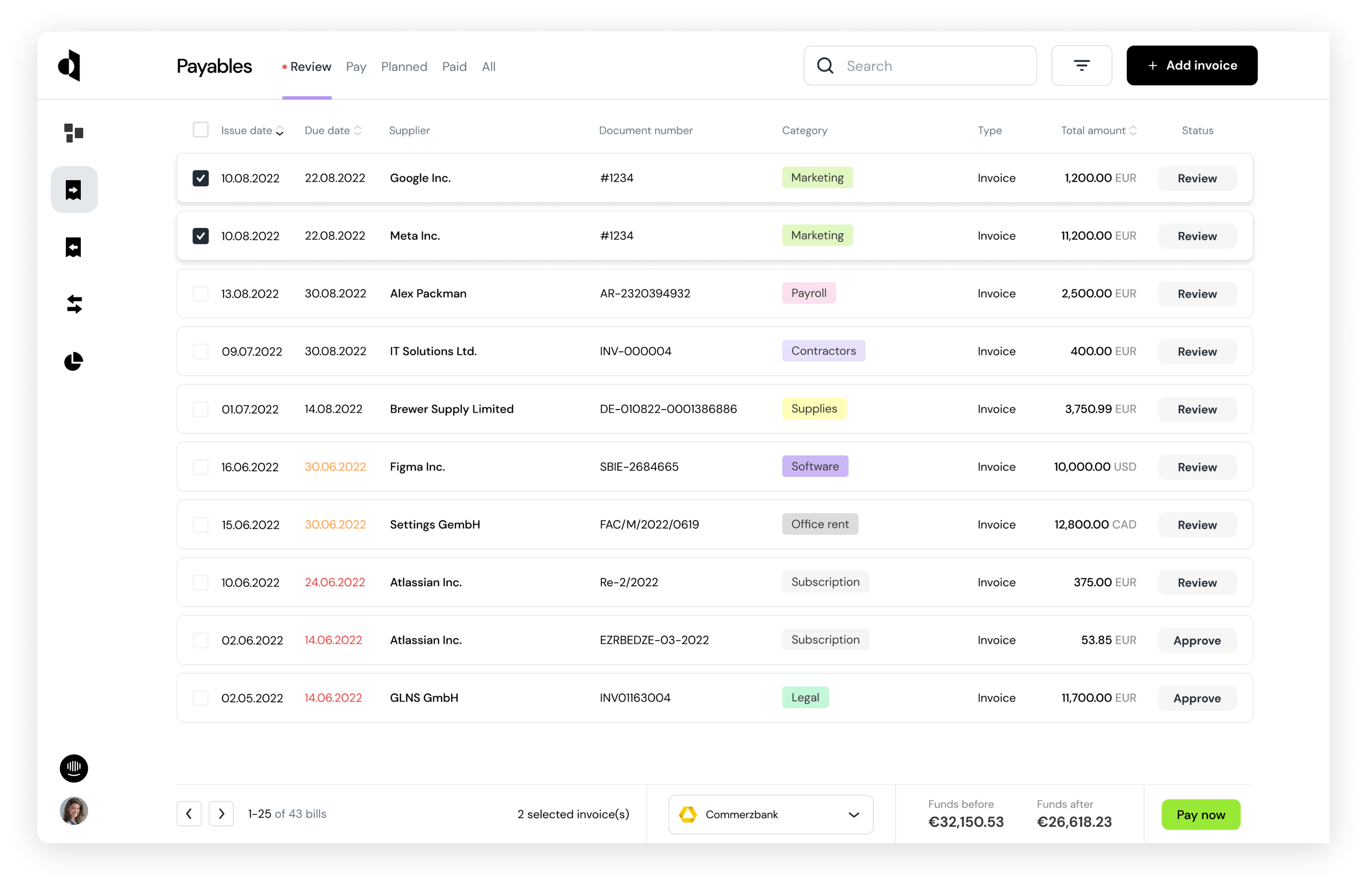
Task: Click document number Re-2/2022
Action: point(629,582)
